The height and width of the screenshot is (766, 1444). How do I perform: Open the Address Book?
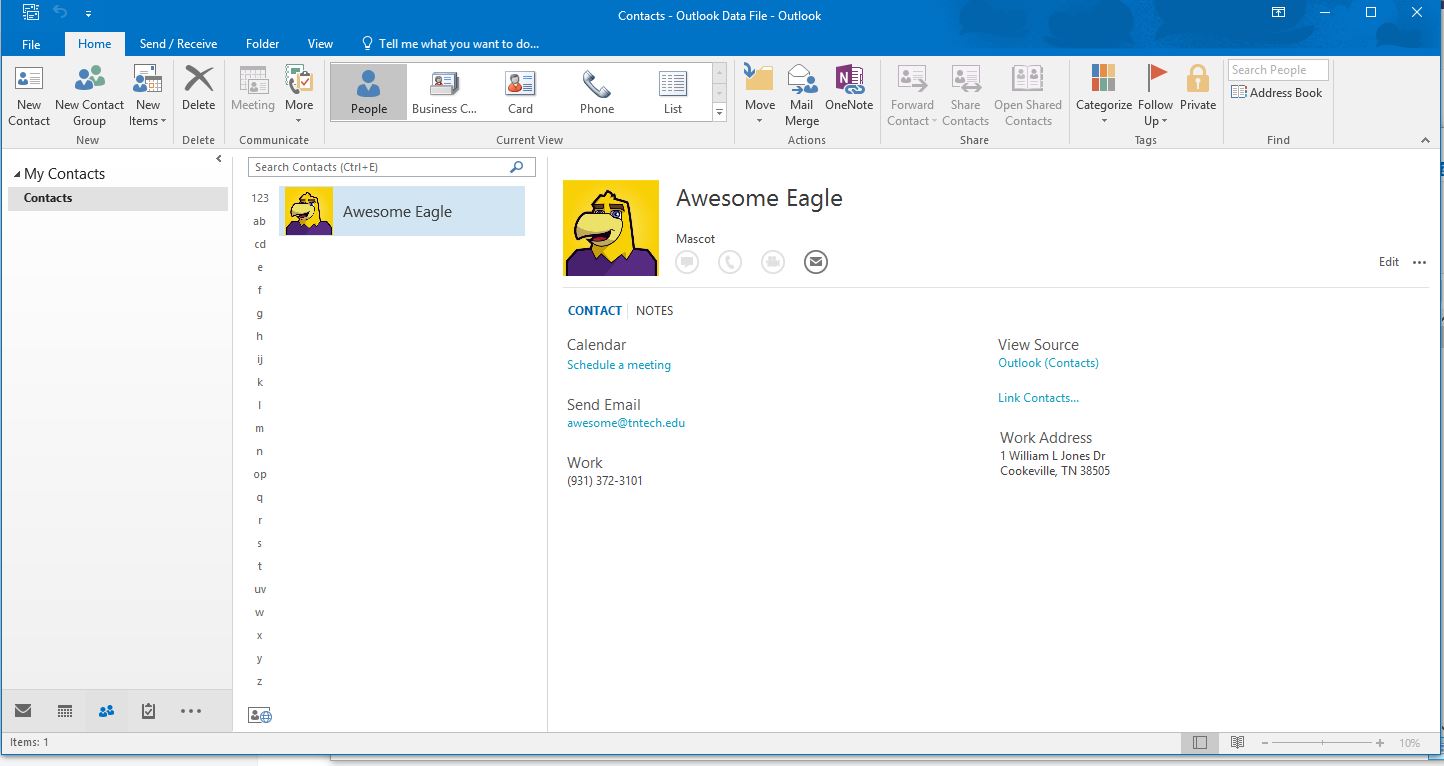(x=1277, y=92)
